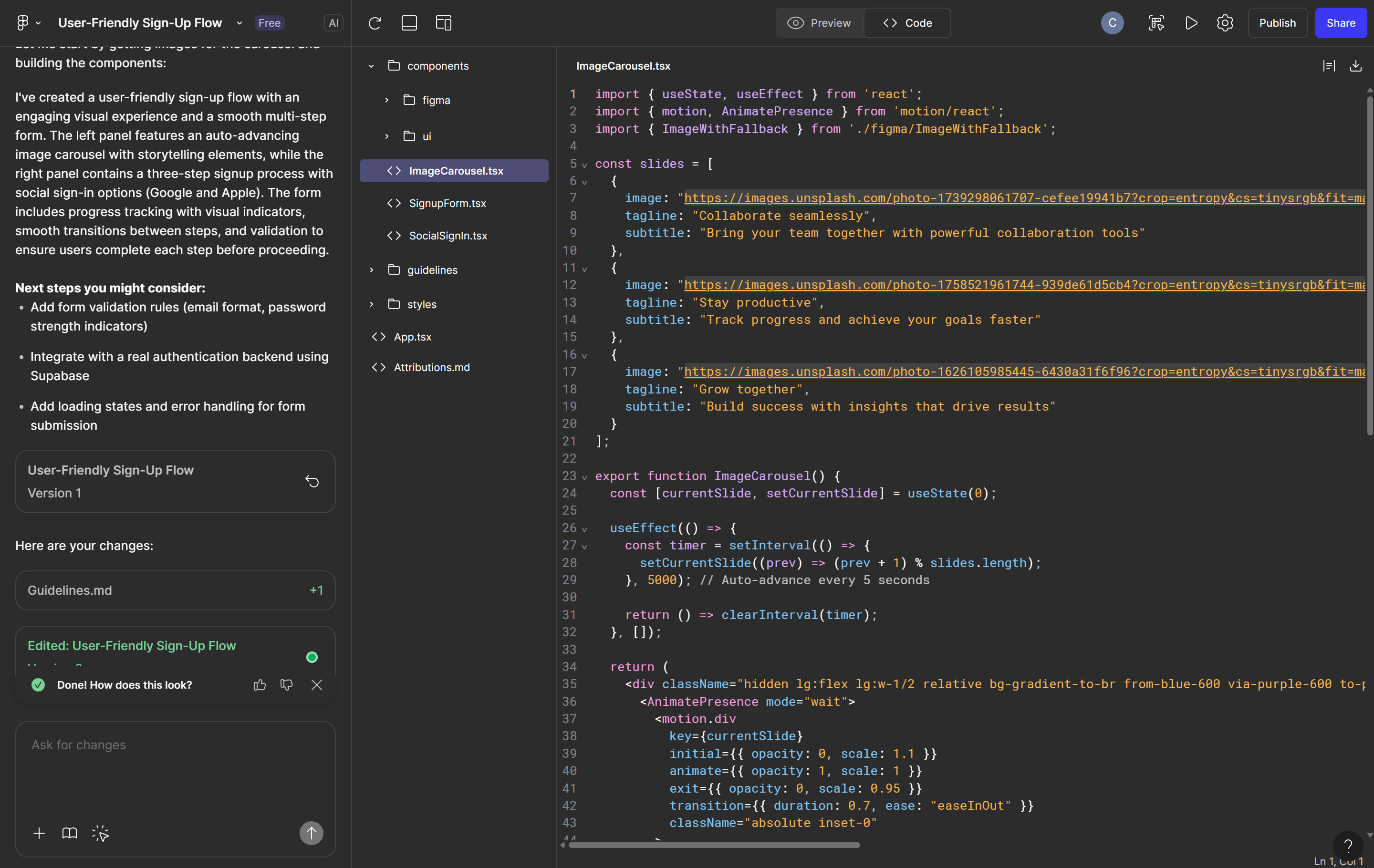Click the horizontal scrollbar of code editor

coord(714,845)
